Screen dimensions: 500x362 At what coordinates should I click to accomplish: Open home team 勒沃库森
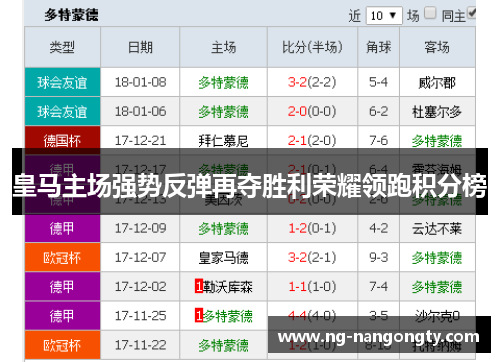228,287
